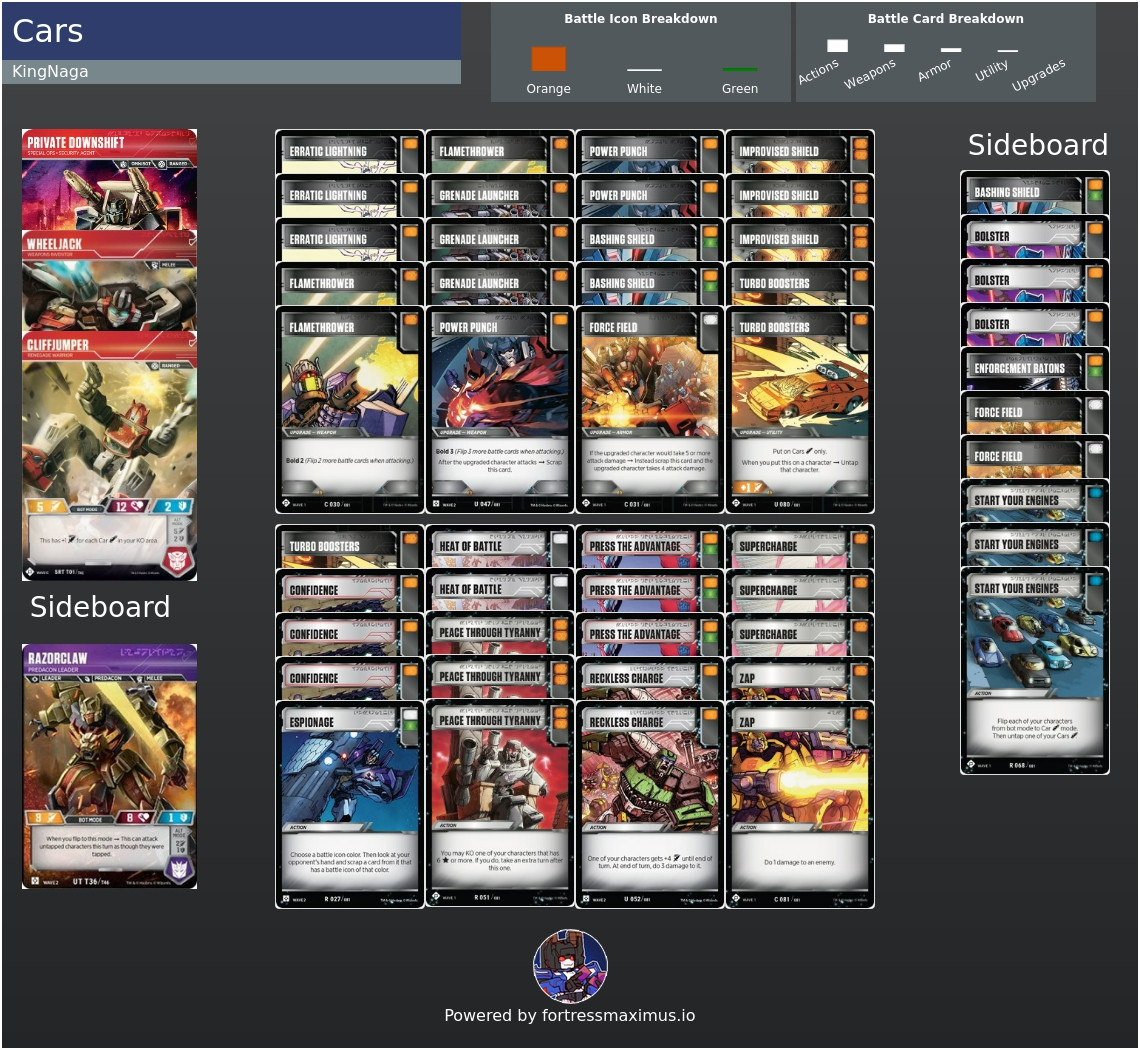Click the "White" chart label
This screenshot has height=1050, width=1140.
(x=644, y=89)
